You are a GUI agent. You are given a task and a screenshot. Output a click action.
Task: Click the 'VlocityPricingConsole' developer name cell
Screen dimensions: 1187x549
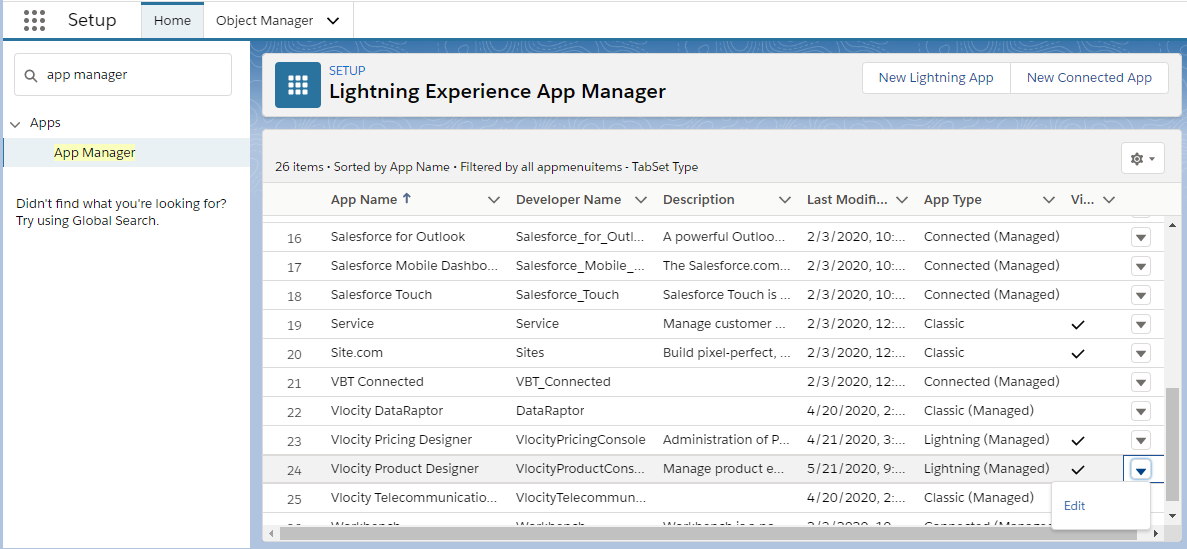[581, 440]
